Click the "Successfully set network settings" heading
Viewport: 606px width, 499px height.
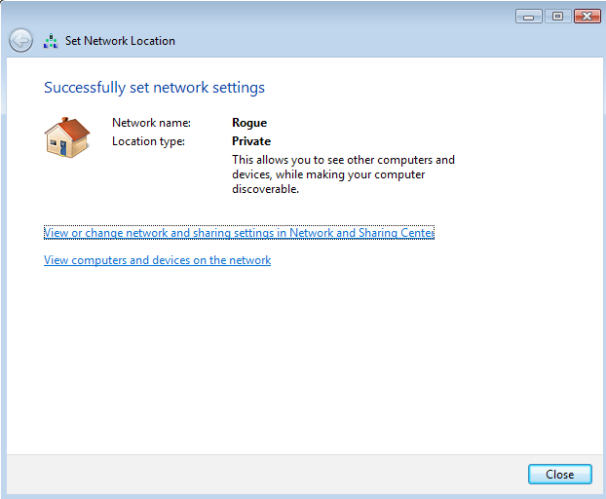click(154, 88)
